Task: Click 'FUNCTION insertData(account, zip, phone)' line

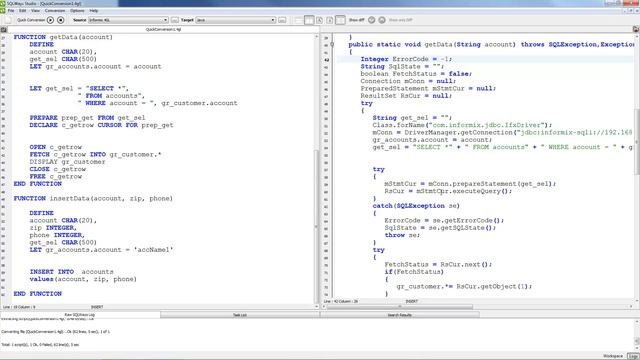Action: tap(93, 199)
